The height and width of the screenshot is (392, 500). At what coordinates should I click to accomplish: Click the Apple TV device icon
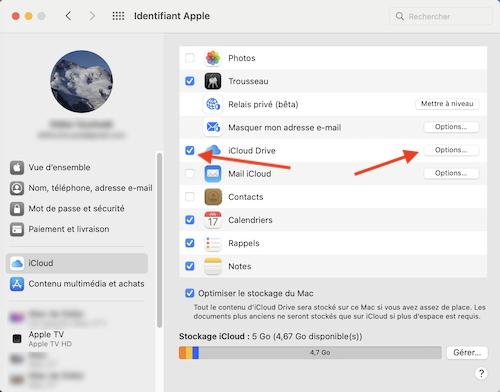(x=17, y=339)
